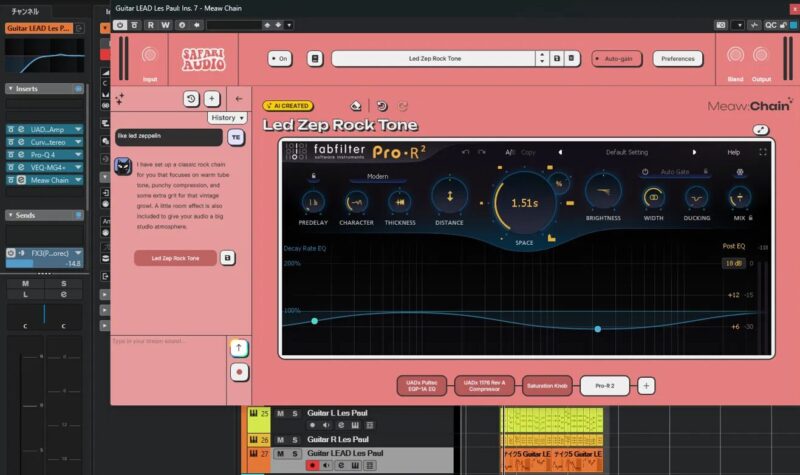This screenshot has width=800, height=475.
Task: Click the Pro-R 2 Character knob
Action: tap(356, 203)
